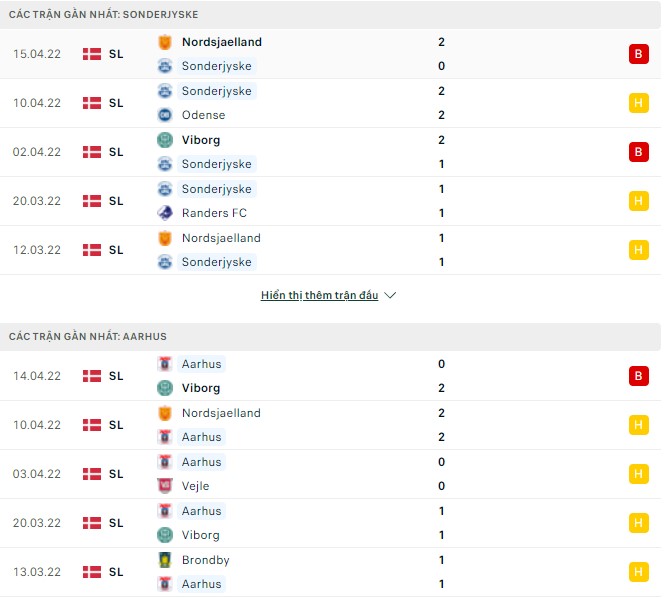Click SL league label on 10.04.22 Sonderjyske row

(116, 103)
